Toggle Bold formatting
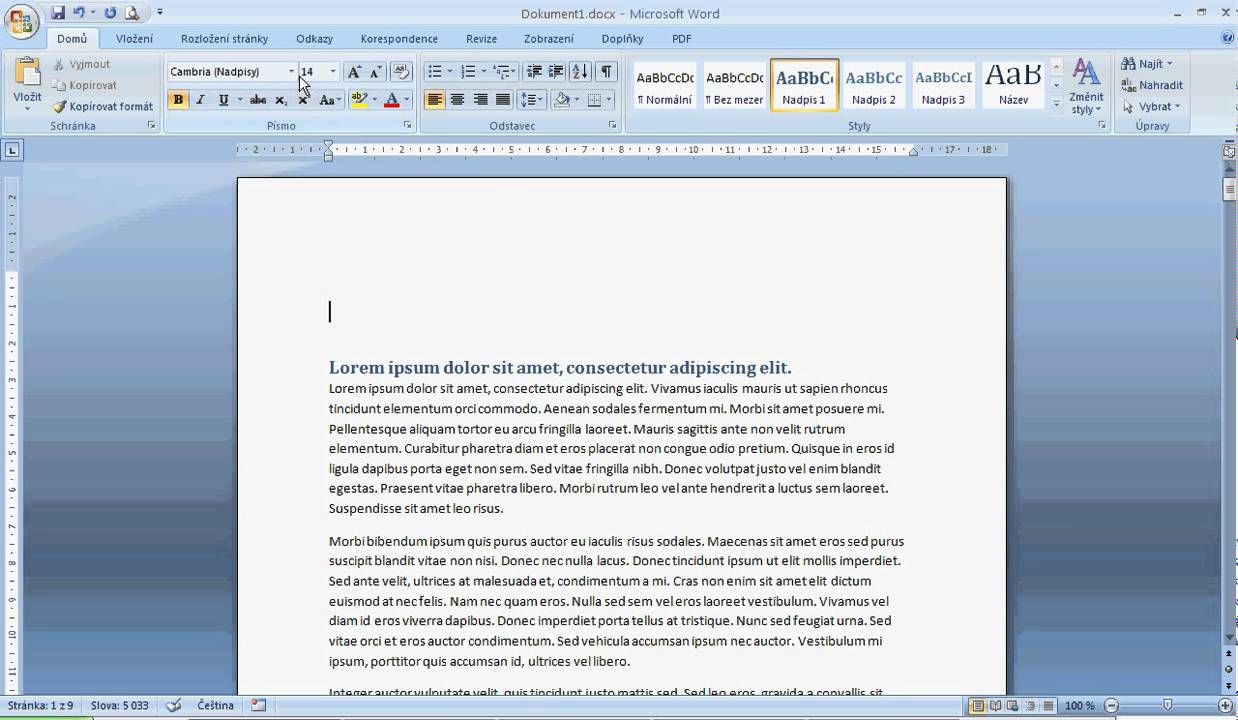The height and width of the screenshot is (720, 1238). pyautogui.click(x=178, y=100)
